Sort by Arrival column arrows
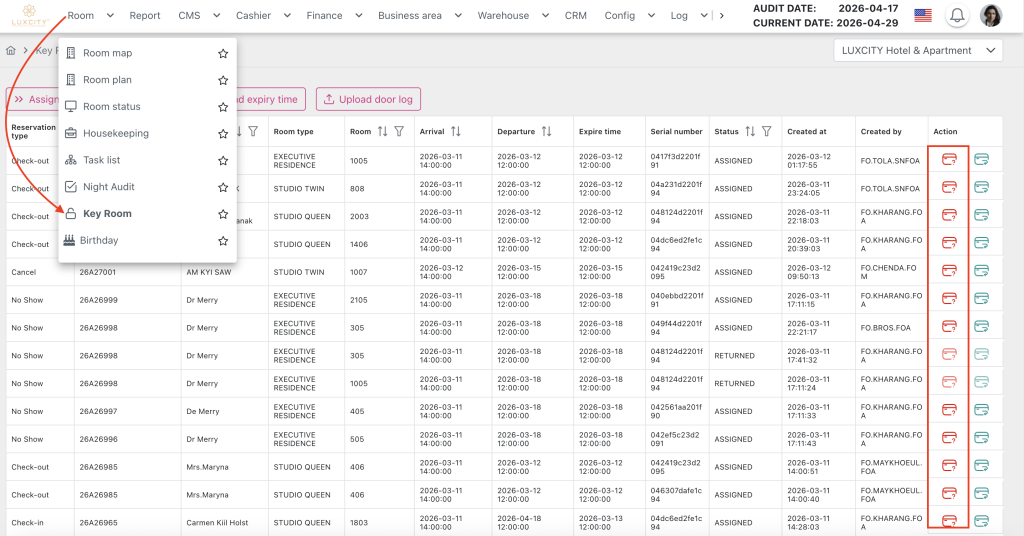1024x536 pixels. (456, 131)
